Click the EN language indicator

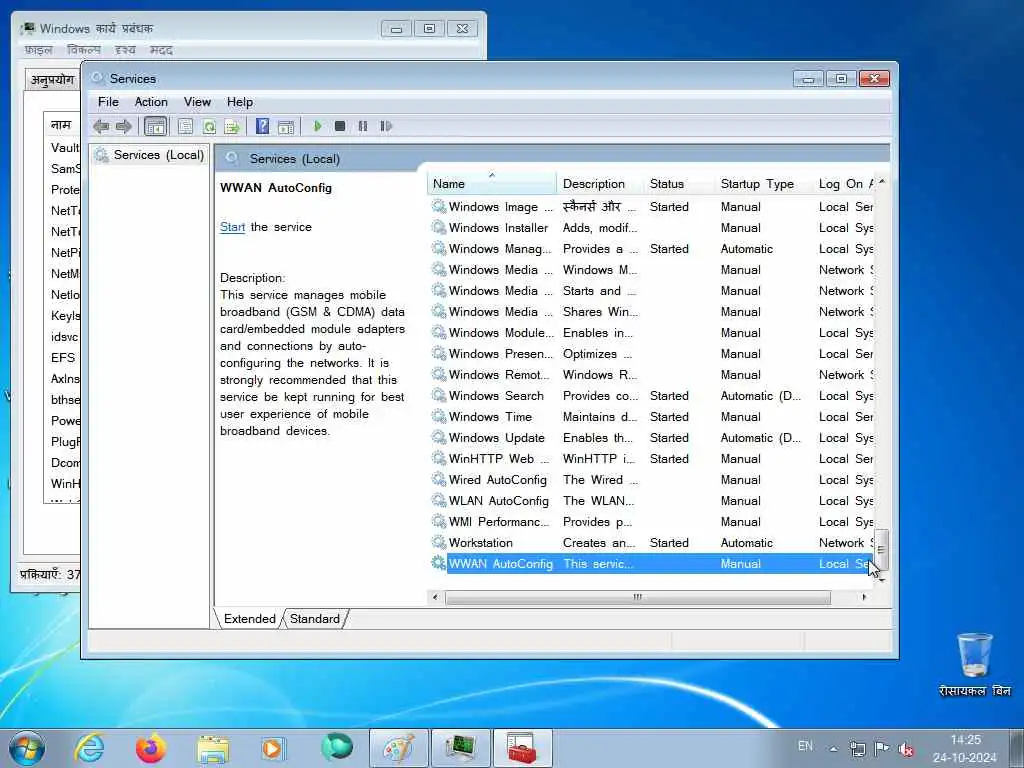(x=805, y=746)
